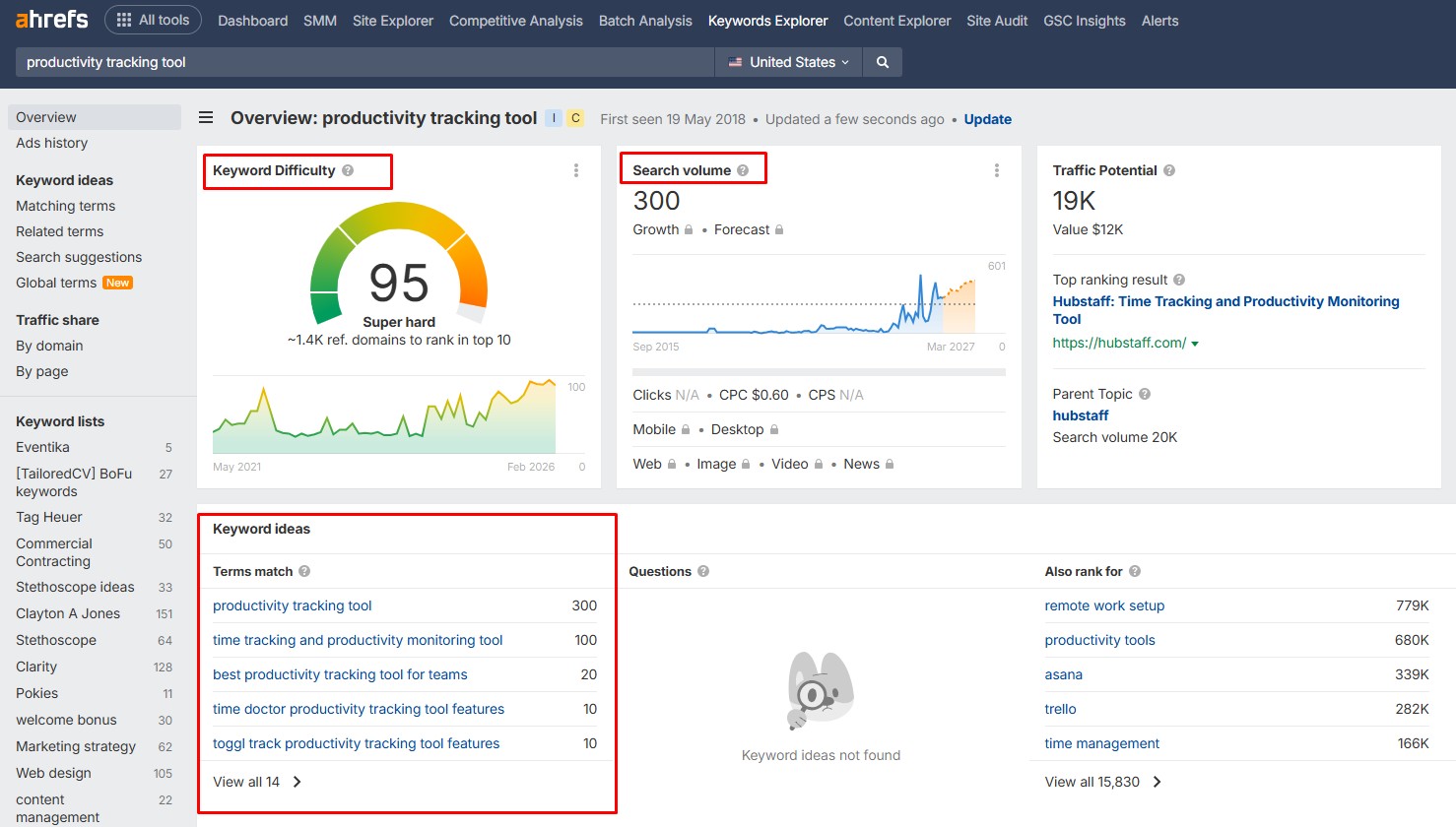Switch to the Dashboard section
The image size is (1456, 827).
point(252,20)
